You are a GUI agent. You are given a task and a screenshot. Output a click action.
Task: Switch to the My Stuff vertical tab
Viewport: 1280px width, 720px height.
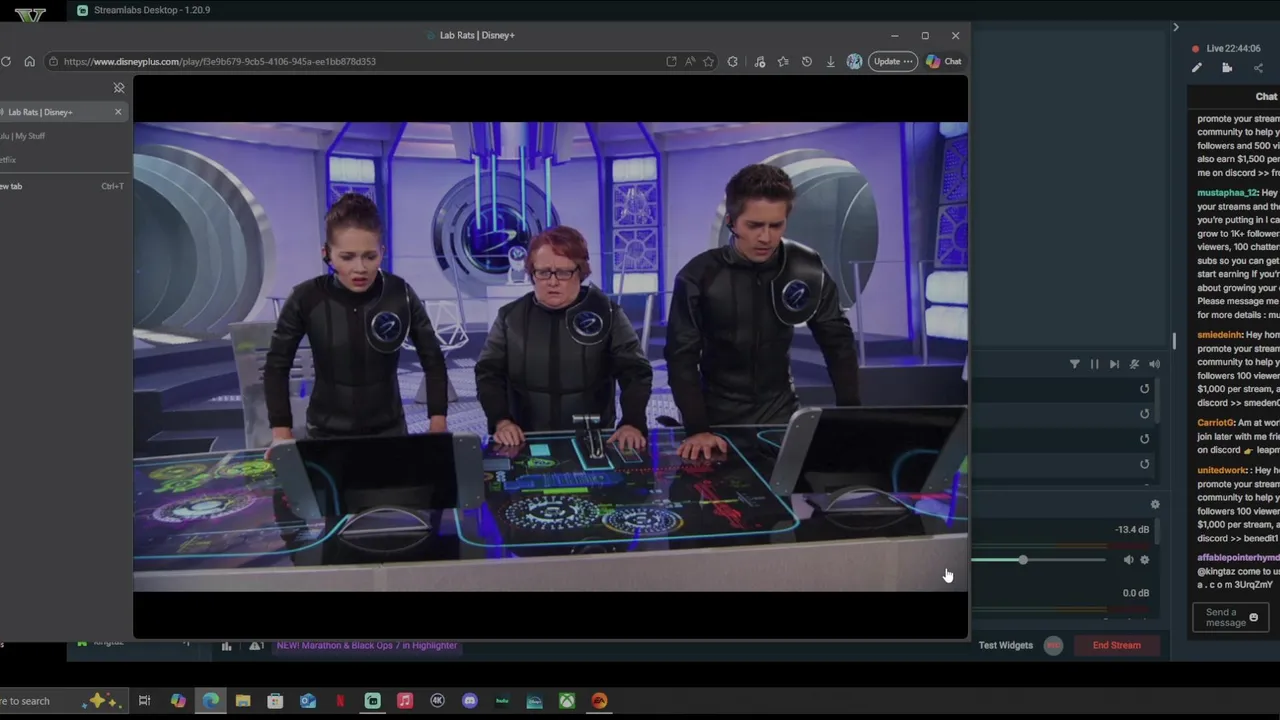pyautogui.click(x=62, y=136)
